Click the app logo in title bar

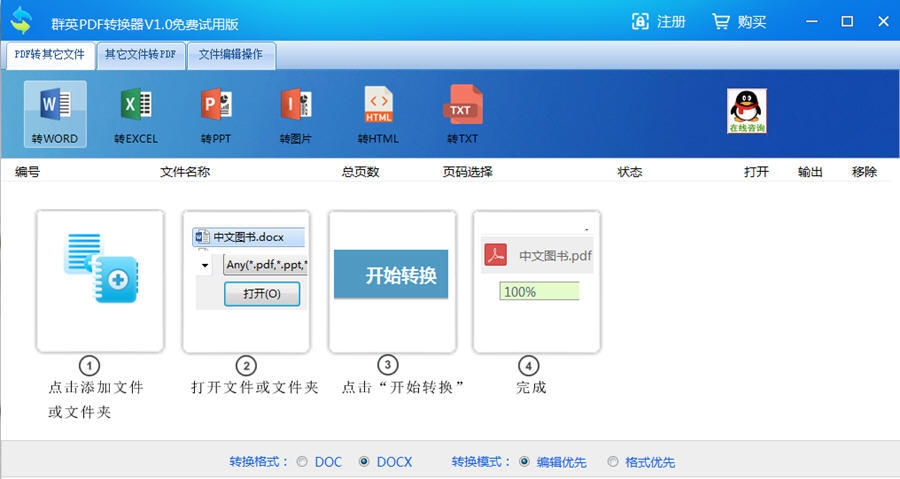click(22, 21)
